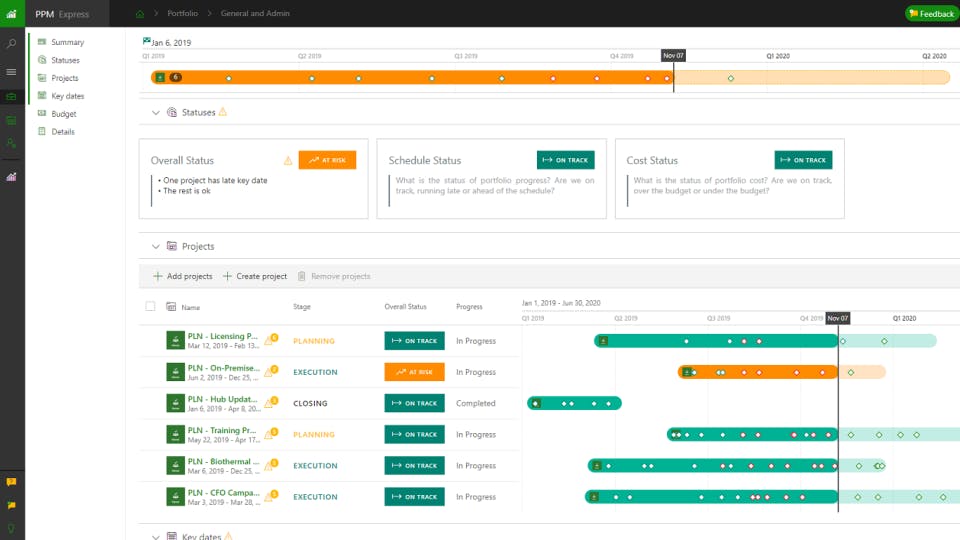Viewport: 960px width, 540px height.
Task: Click the warning badge on the PLN - Hub Update row
Action: (271, 402)
